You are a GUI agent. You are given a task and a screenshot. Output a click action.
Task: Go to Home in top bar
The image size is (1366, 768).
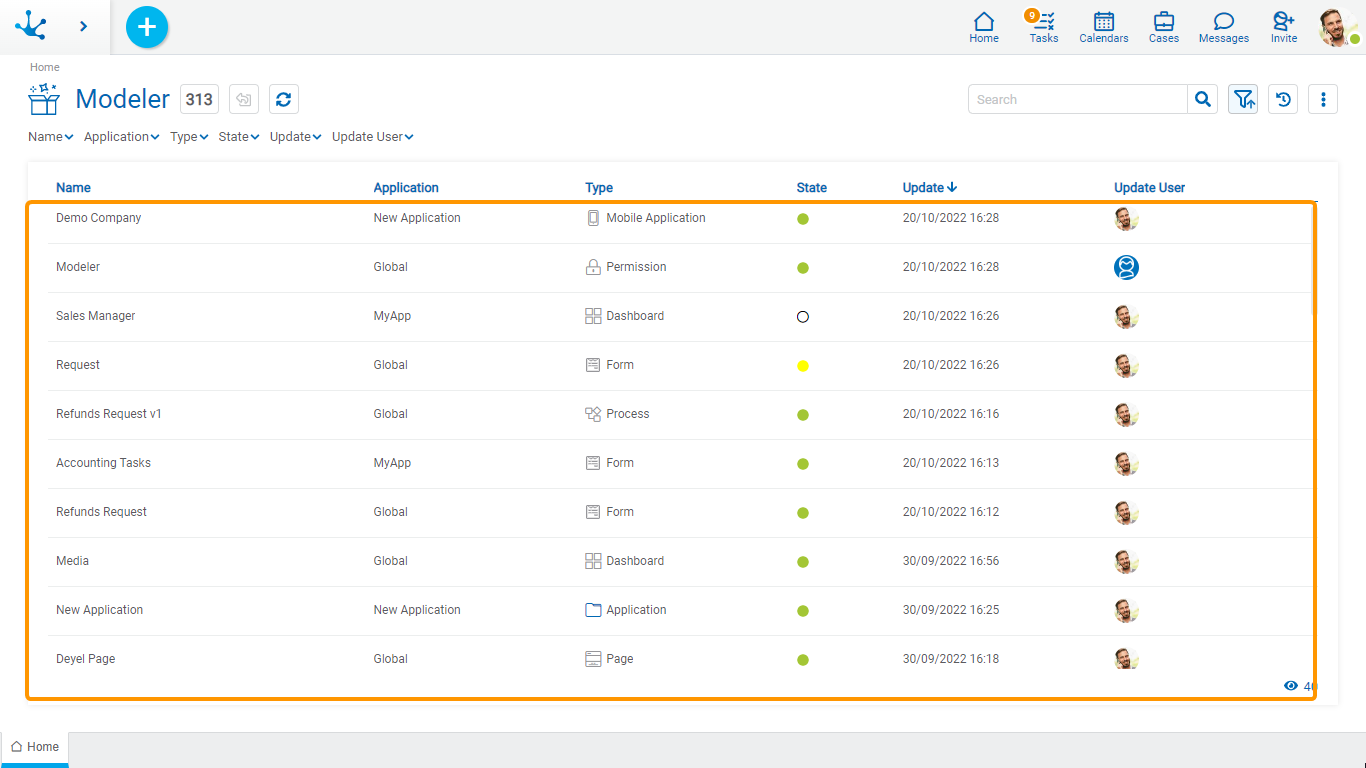pyautogui.click(x=984, y=27)
